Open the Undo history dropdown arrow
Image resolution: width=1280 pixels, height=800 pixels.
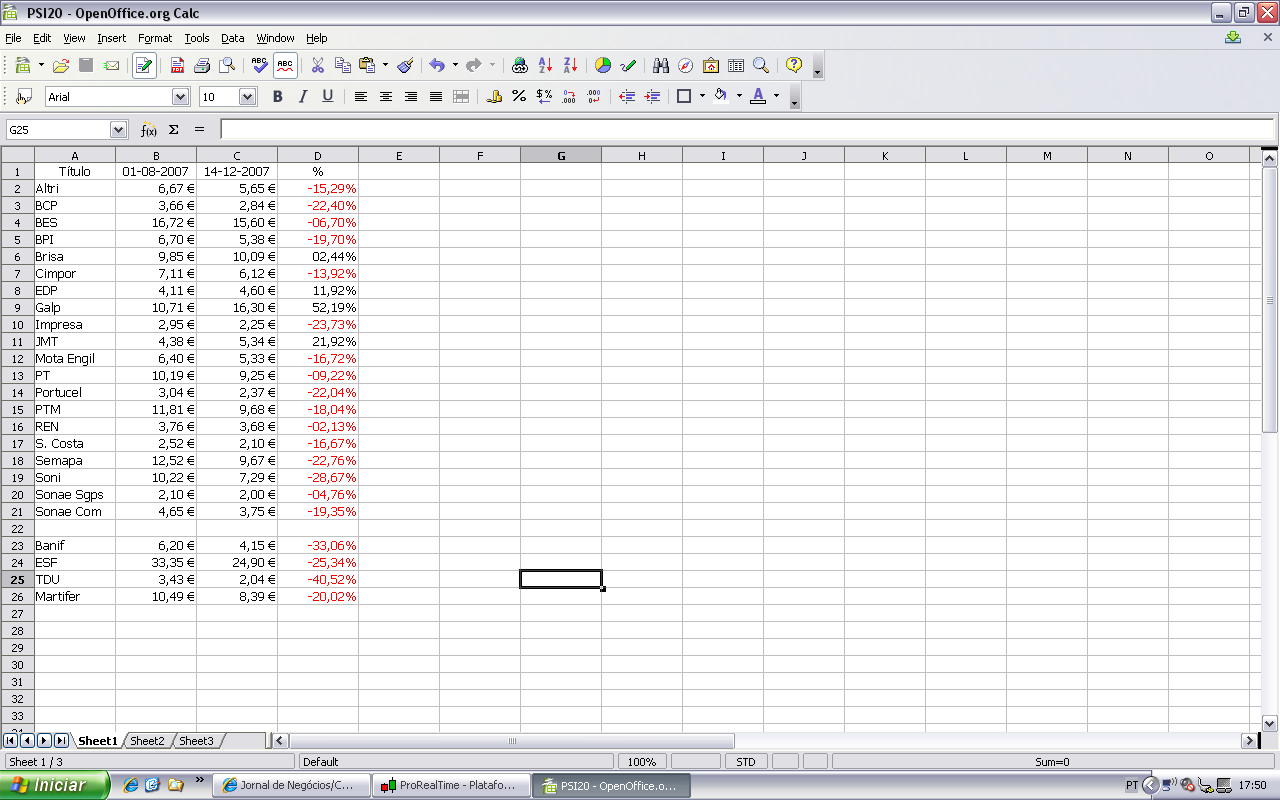(x=455, y=66)
